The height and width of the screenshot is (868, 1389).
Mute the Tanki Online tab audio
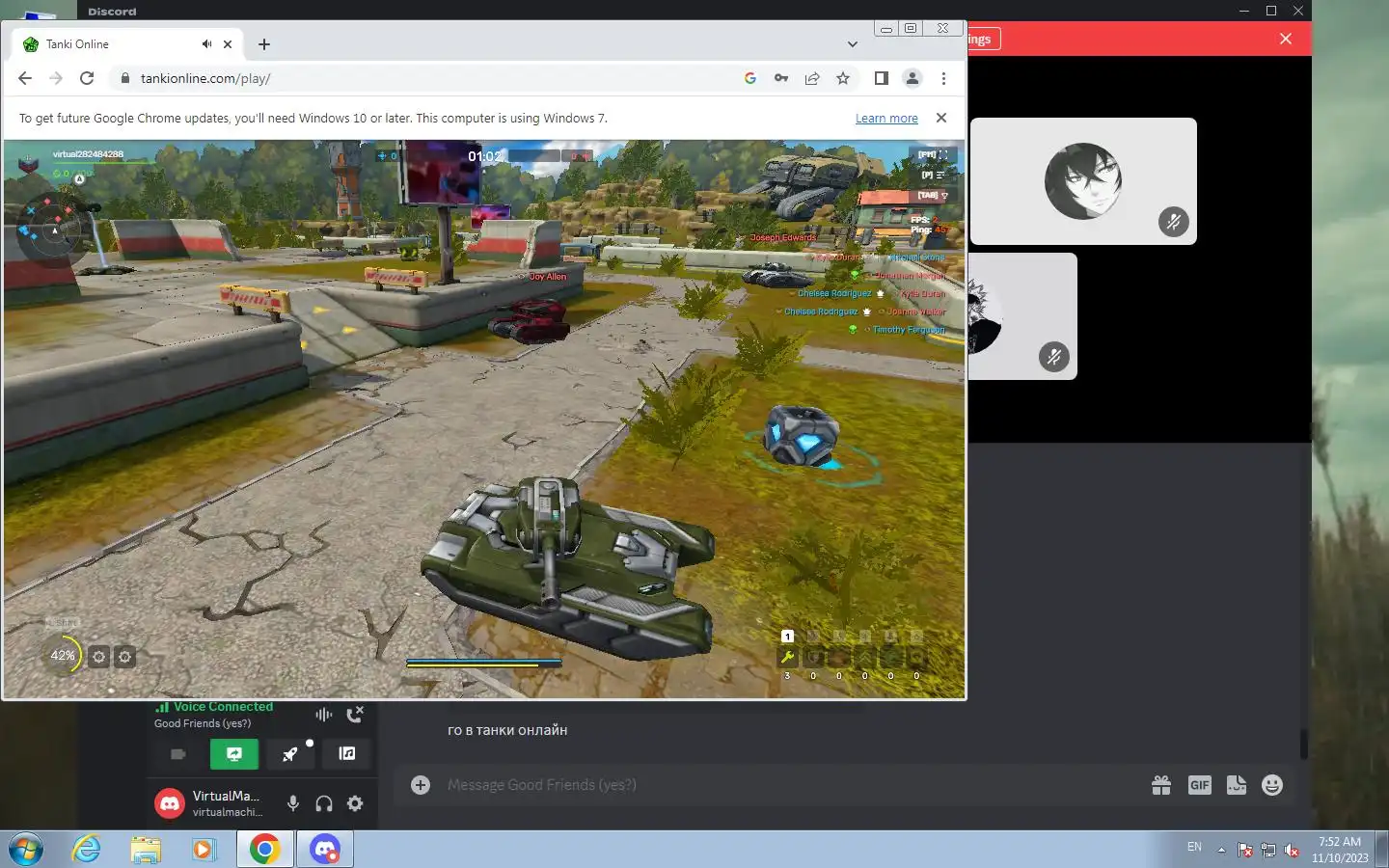point(206,44)
